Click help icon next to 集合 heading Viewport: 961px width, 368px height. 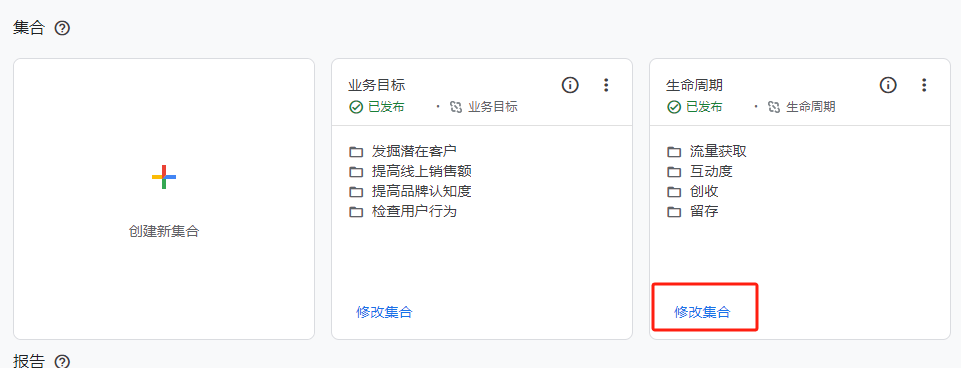[62, 28]
